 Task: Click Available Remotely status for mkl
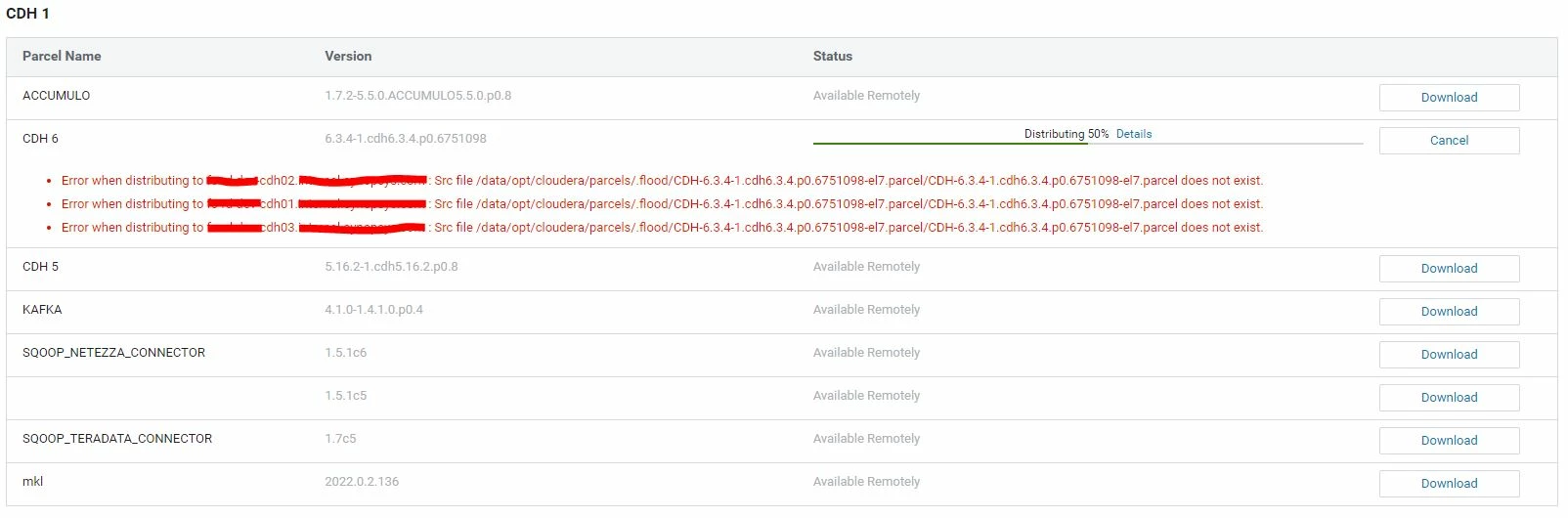click(866, 482)
